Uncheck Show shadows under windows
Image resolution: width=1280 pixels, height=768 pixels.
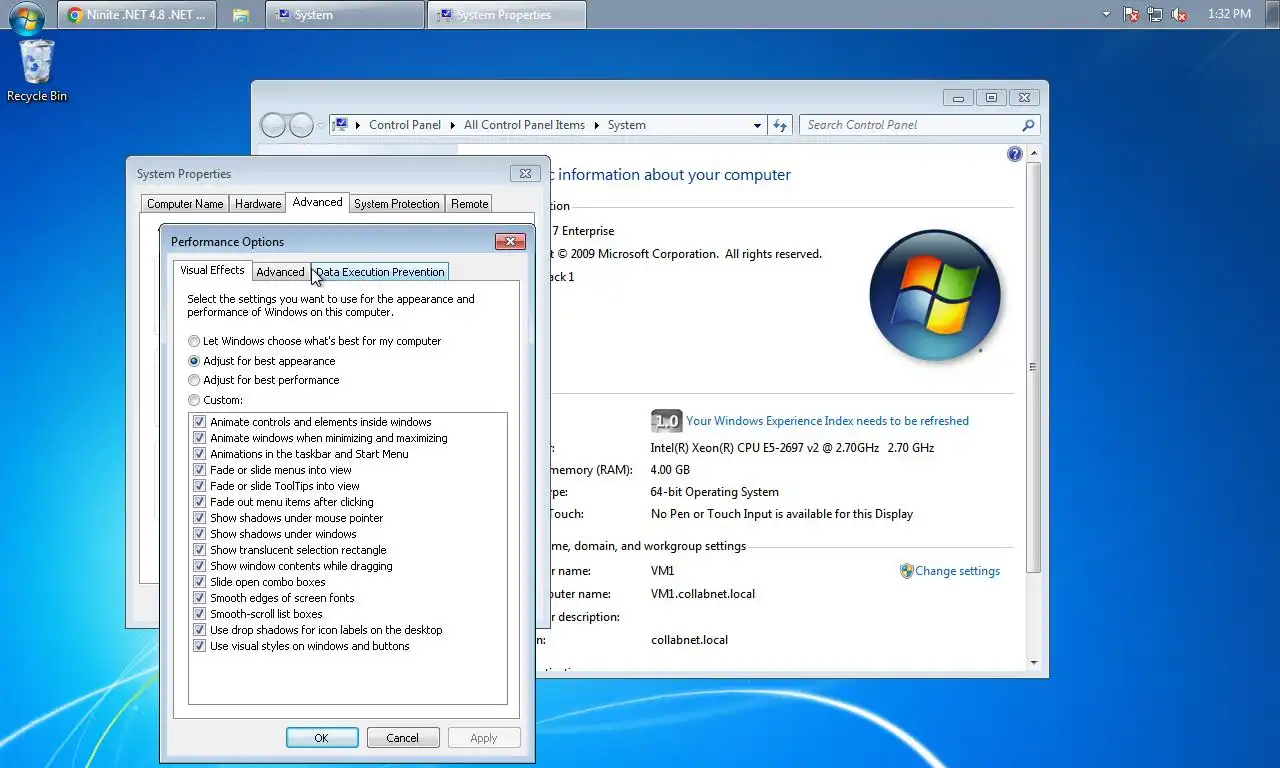click(200, 534)
